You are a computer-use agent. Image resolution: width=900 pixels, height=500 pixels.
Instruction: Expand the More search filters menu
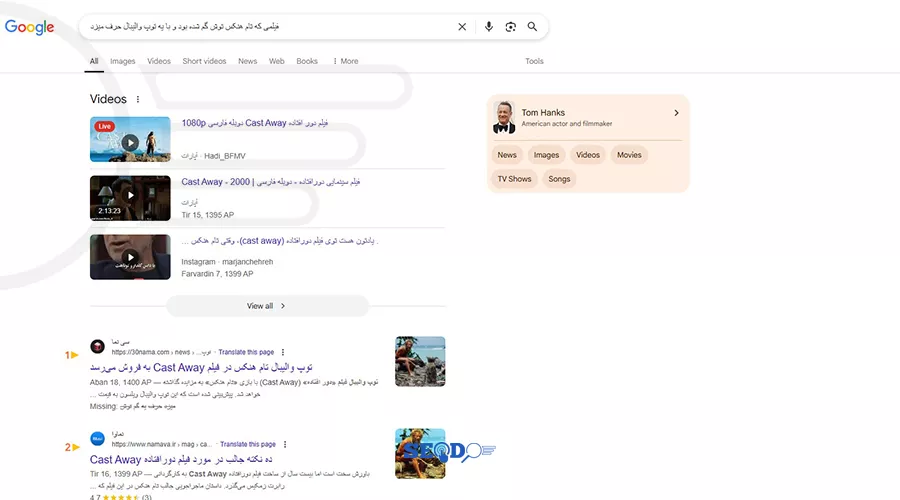pos(346,61)
